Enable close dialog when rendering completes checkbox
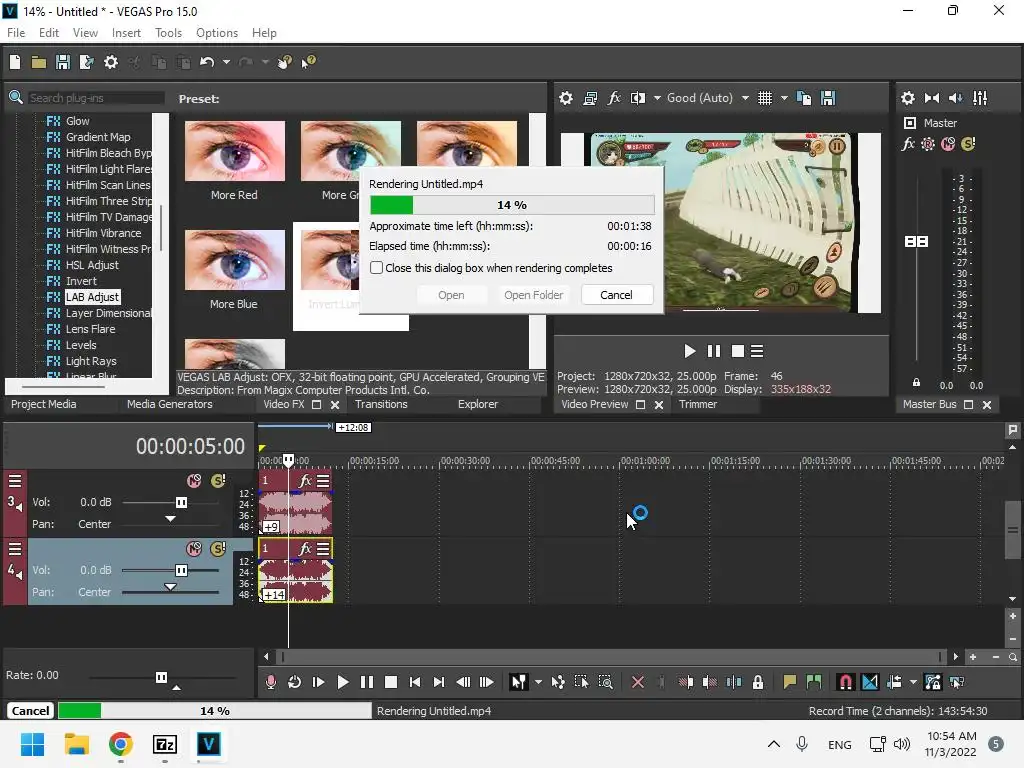1024x768 pixels. tap(376, 268)
